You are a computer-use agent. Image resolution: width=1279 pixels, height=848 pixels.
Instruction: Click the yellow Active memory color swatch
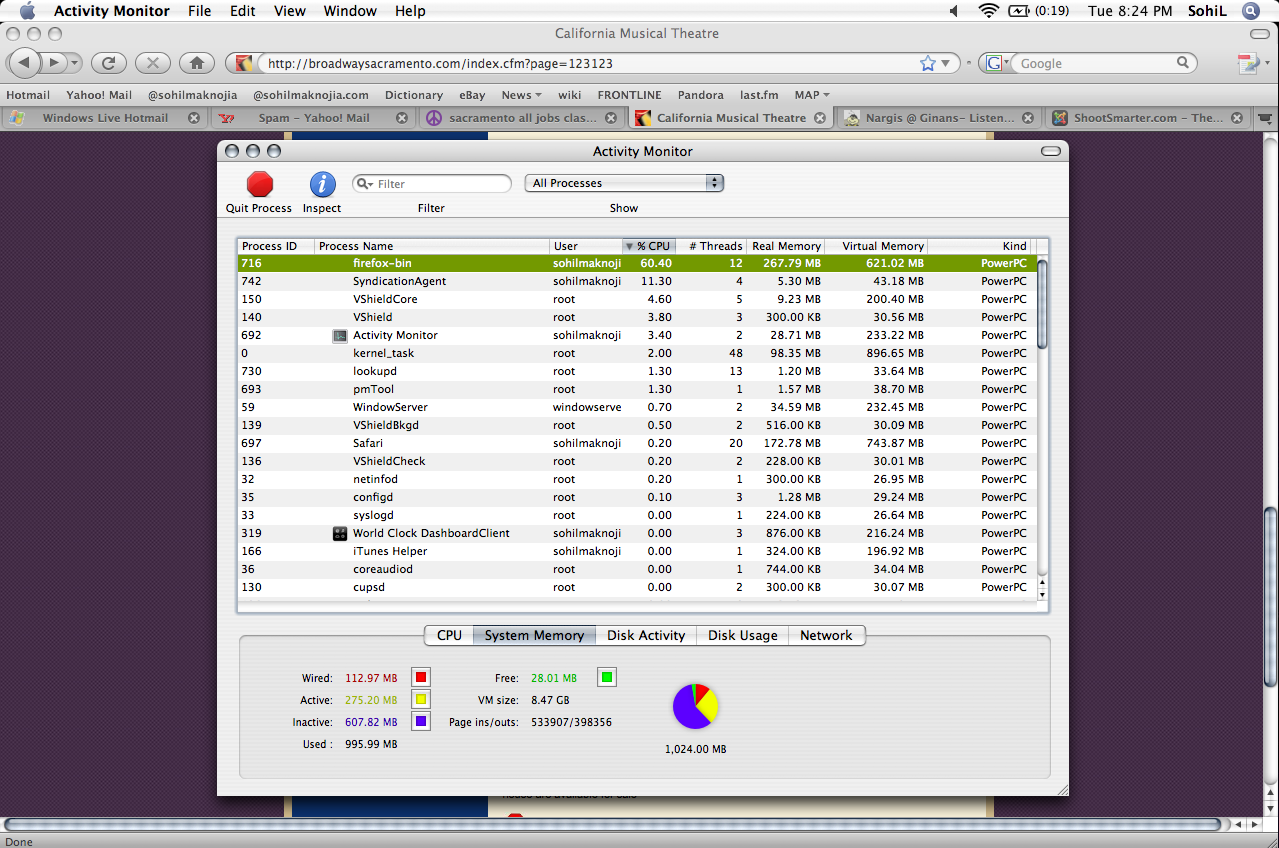pyautogui.click(x=421, y=700)
